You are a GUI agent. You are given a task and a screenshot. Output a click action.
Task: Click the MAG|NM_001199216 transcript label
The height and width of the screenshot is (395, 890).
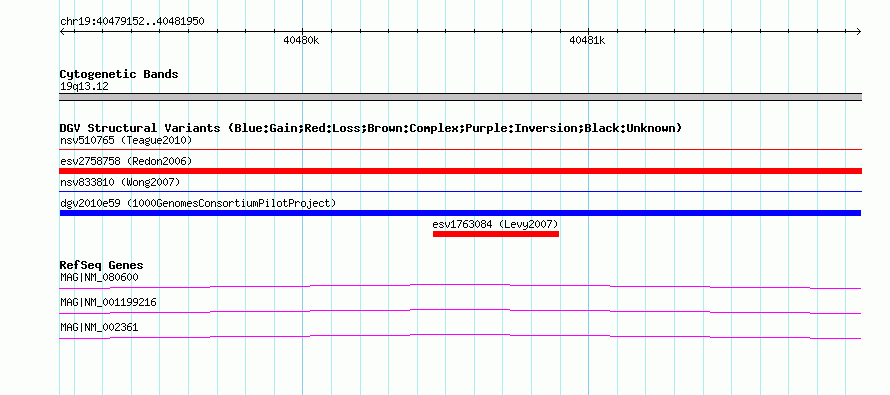tap(108, 302)
